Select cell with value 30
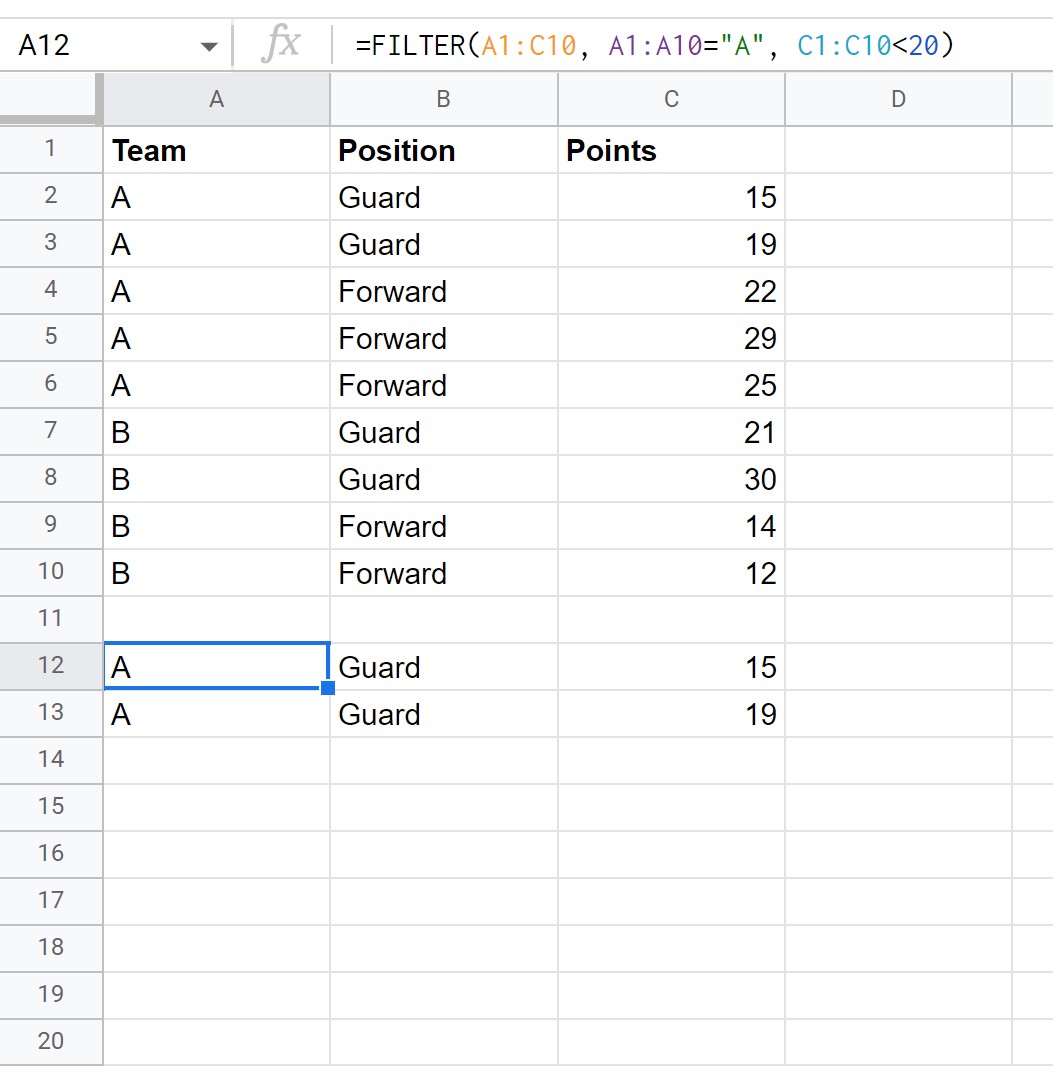Viewport: 1053px width, 1066px height. click(671, 479)
